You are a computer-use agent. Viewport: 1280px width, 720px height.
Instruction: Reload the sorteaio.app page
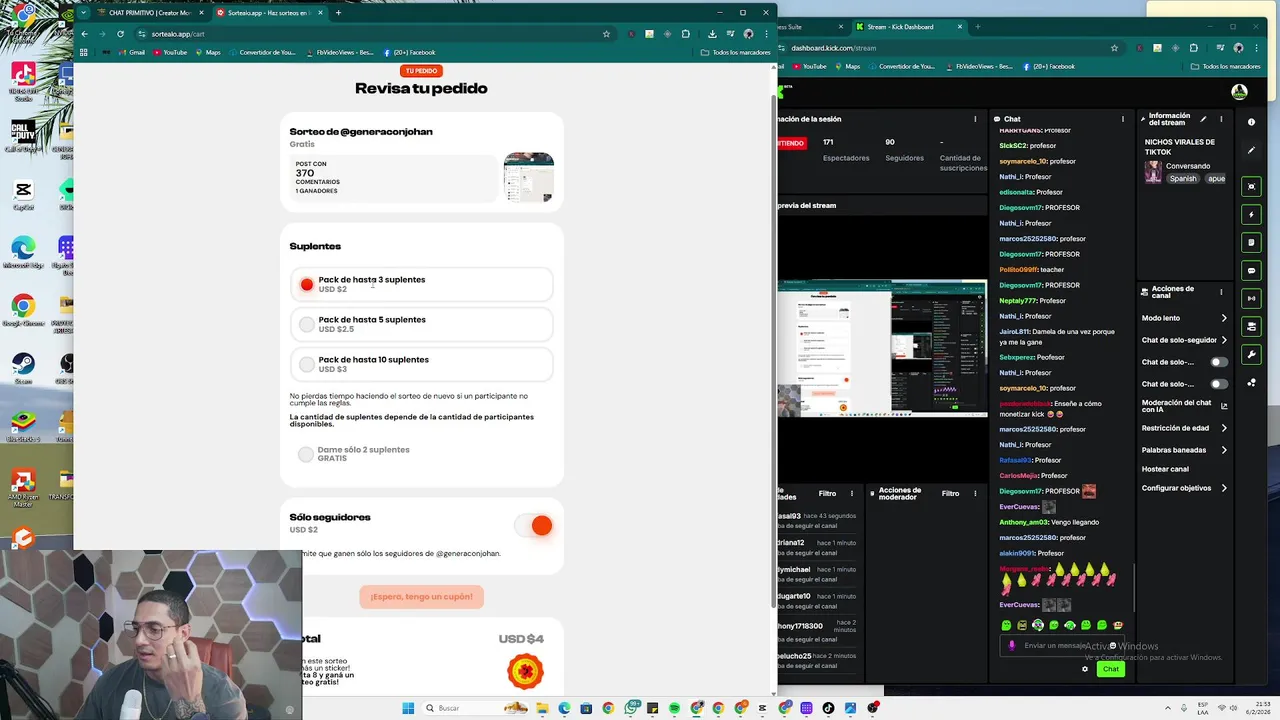click(120, 34)
